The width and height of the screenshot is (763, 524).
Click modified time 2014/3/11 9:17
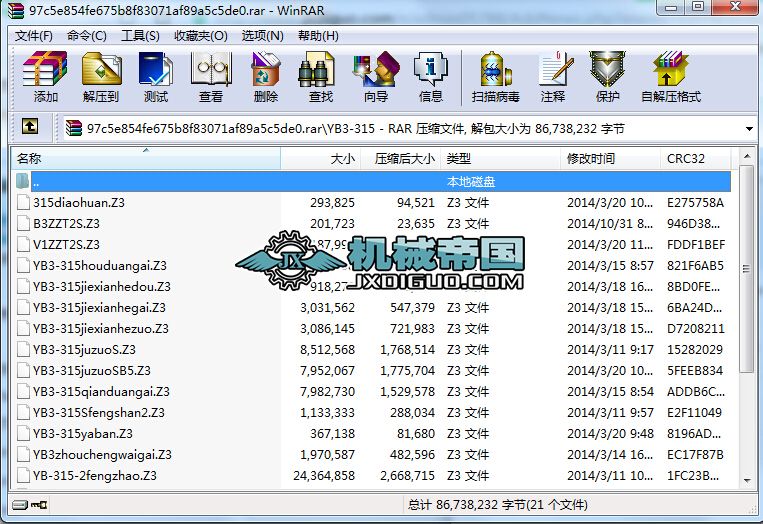[x=610, y=349]
